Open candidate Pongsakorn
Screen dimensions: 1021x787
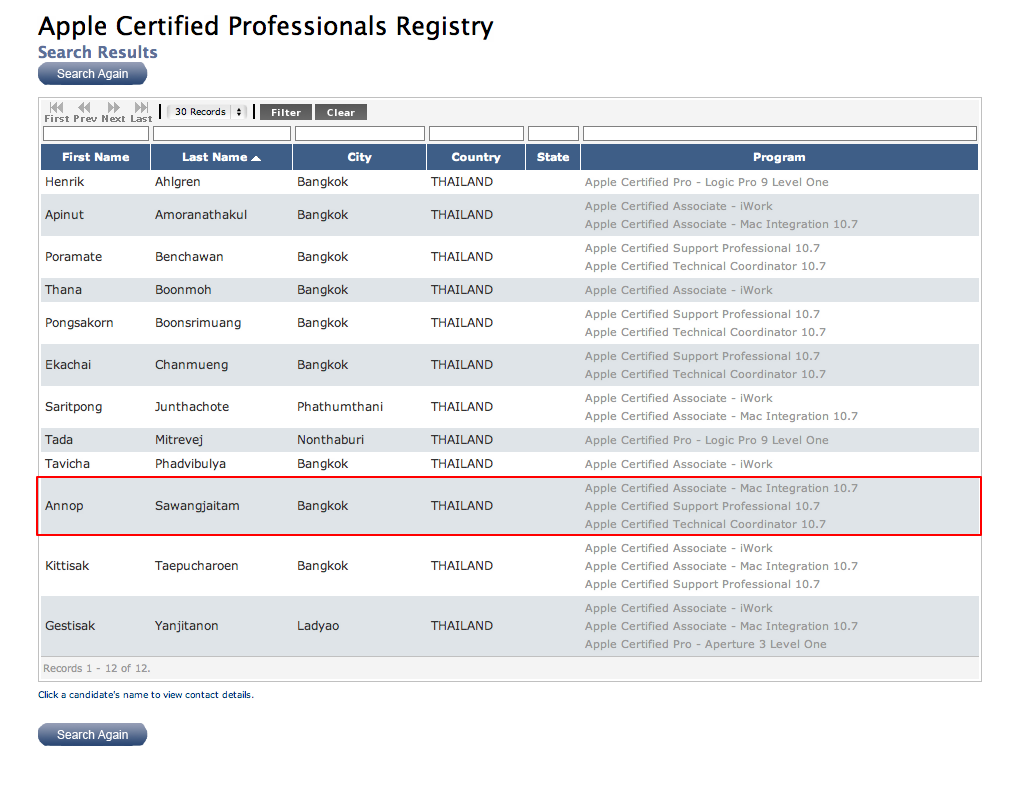tap(79, 323)
